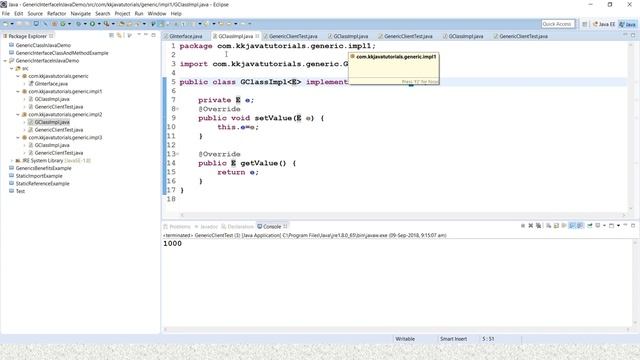Click the console Terminate icon
The width and height of the screenshot is (640, 360).
tap(523, 225)
